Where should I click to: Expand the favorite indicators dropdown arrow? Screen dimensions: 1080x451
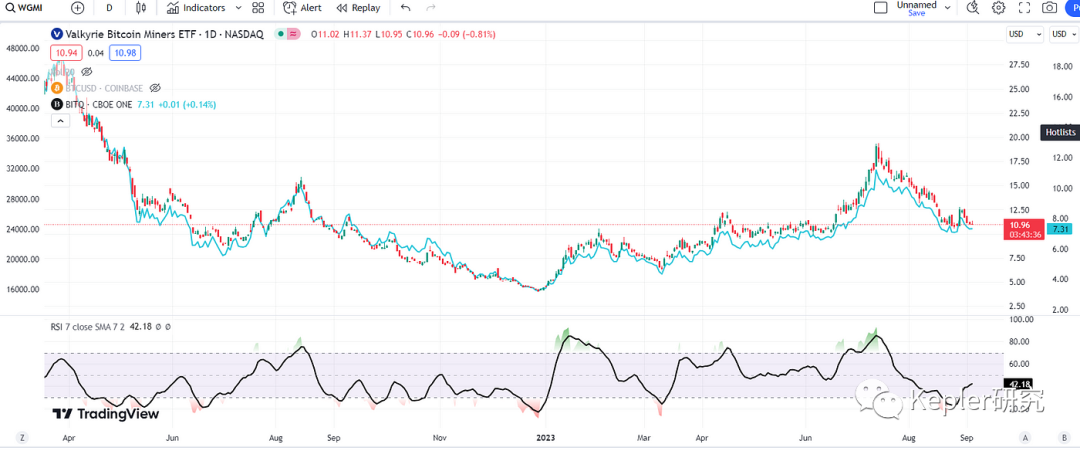[238, 8]
